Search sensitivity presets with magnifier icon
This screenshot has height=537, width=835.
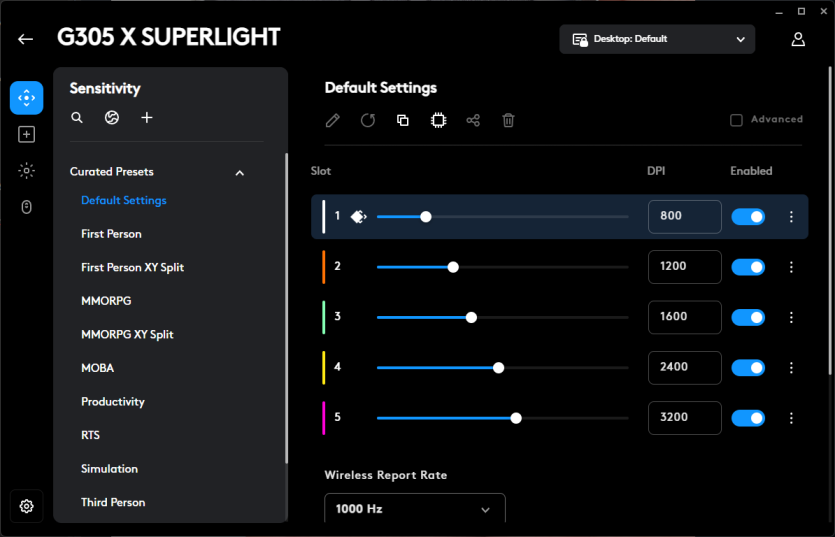click(x=77, y=118)
